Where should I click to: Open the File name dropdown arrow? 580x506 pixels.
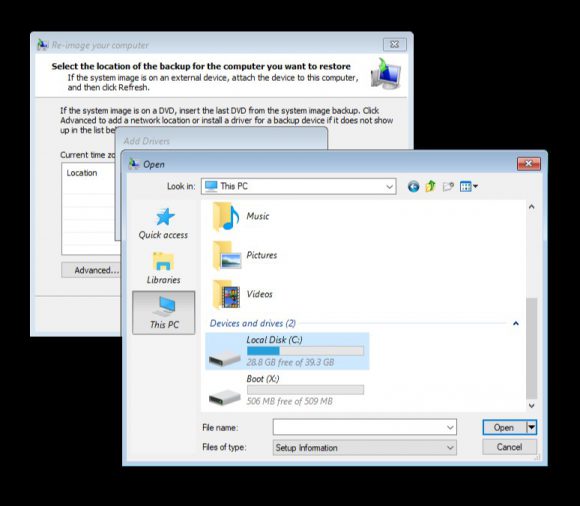450,428
